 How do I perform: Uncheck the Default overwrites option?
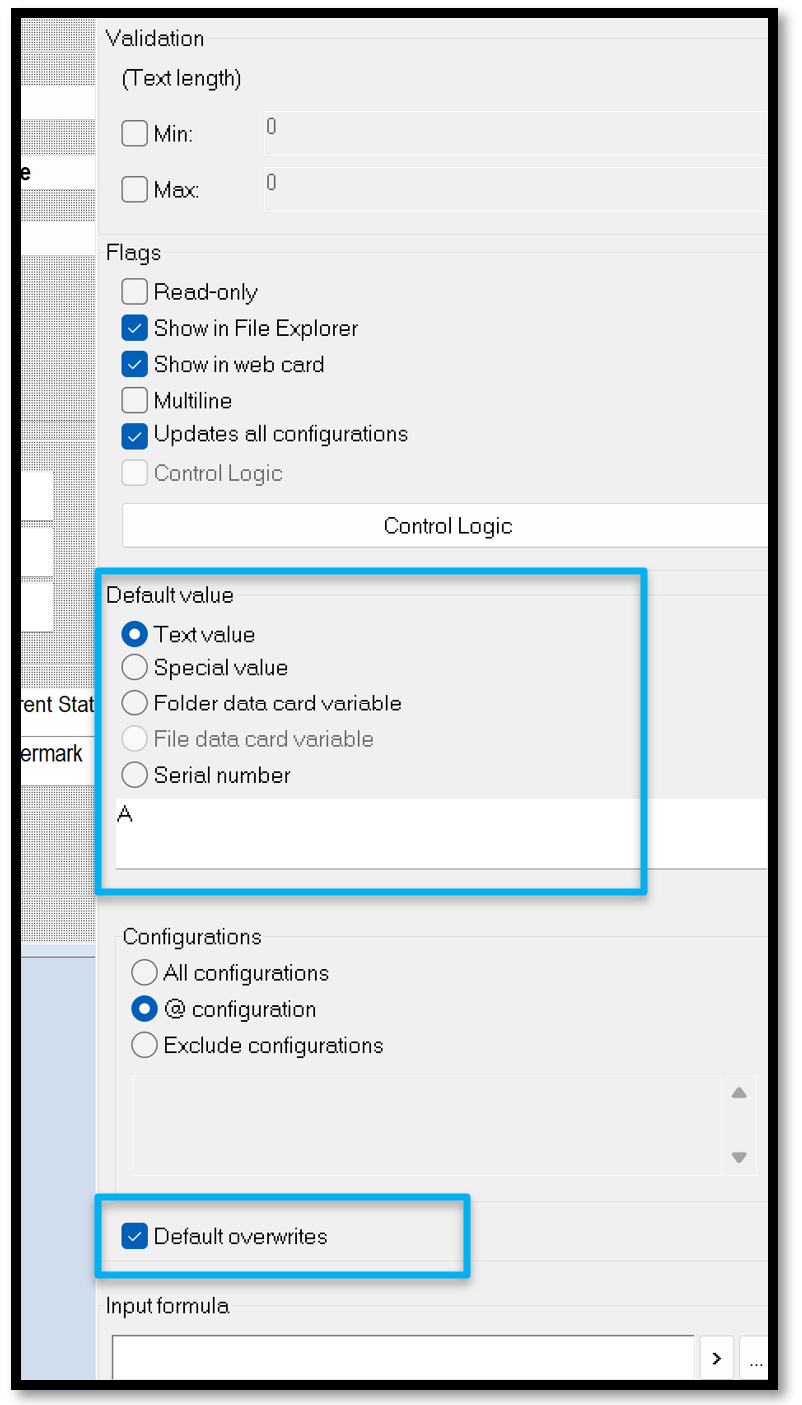pyautogui.click(x=135, y=1236)
